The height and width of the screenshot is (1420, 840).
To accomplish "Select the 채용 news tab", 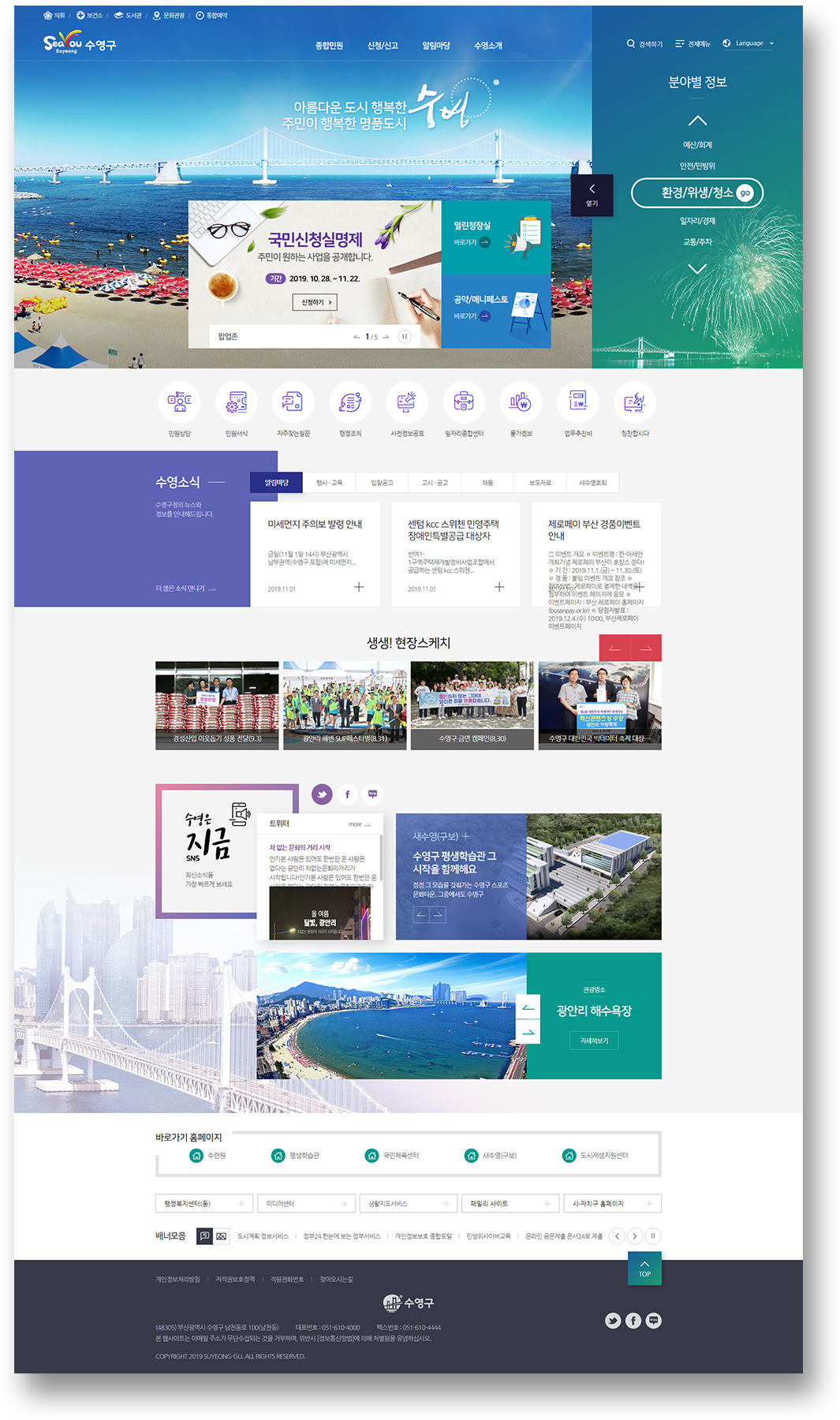I will [x=487, y=483].
